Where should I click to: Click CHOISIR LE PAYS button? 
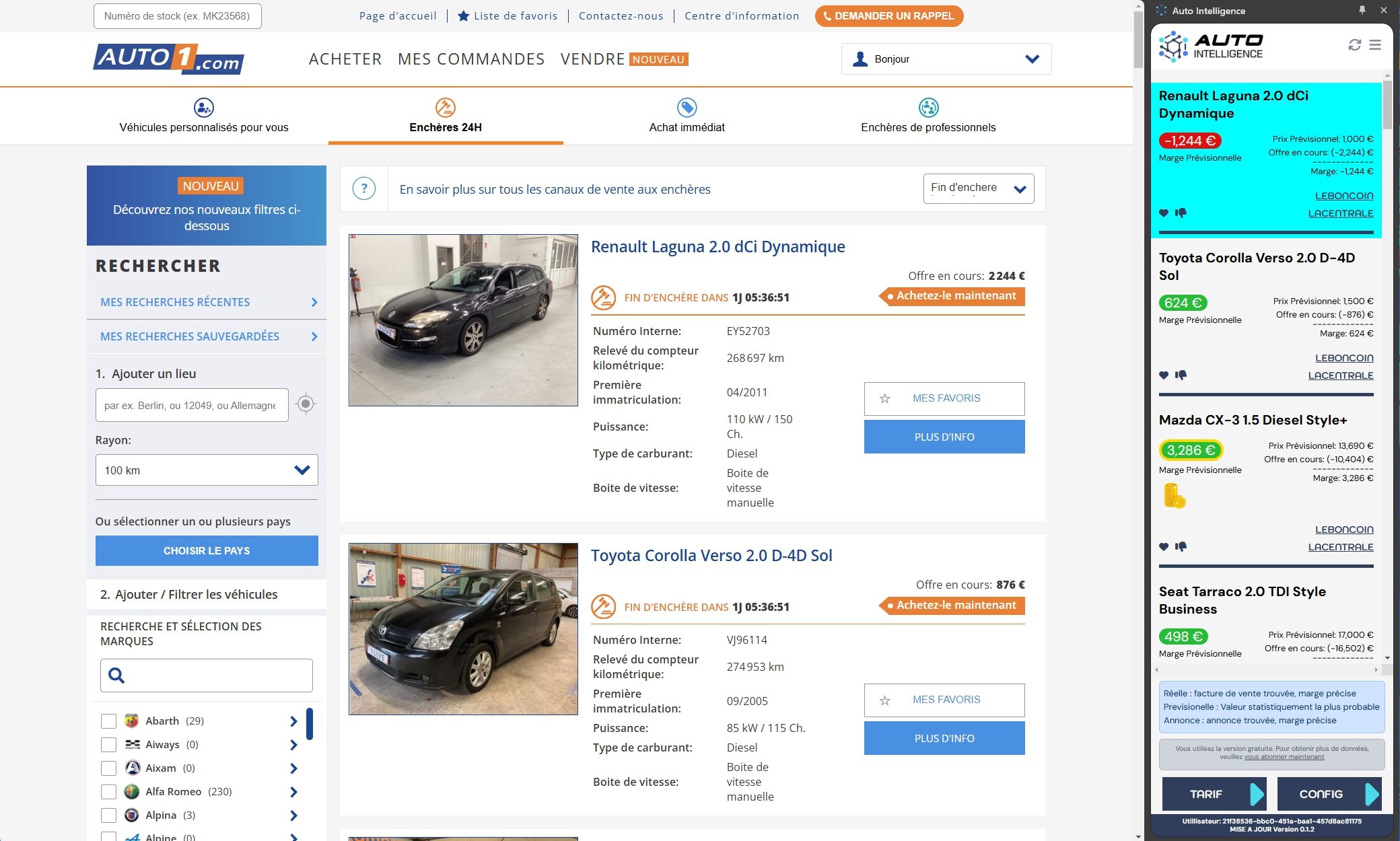click(x=207, y=550)
